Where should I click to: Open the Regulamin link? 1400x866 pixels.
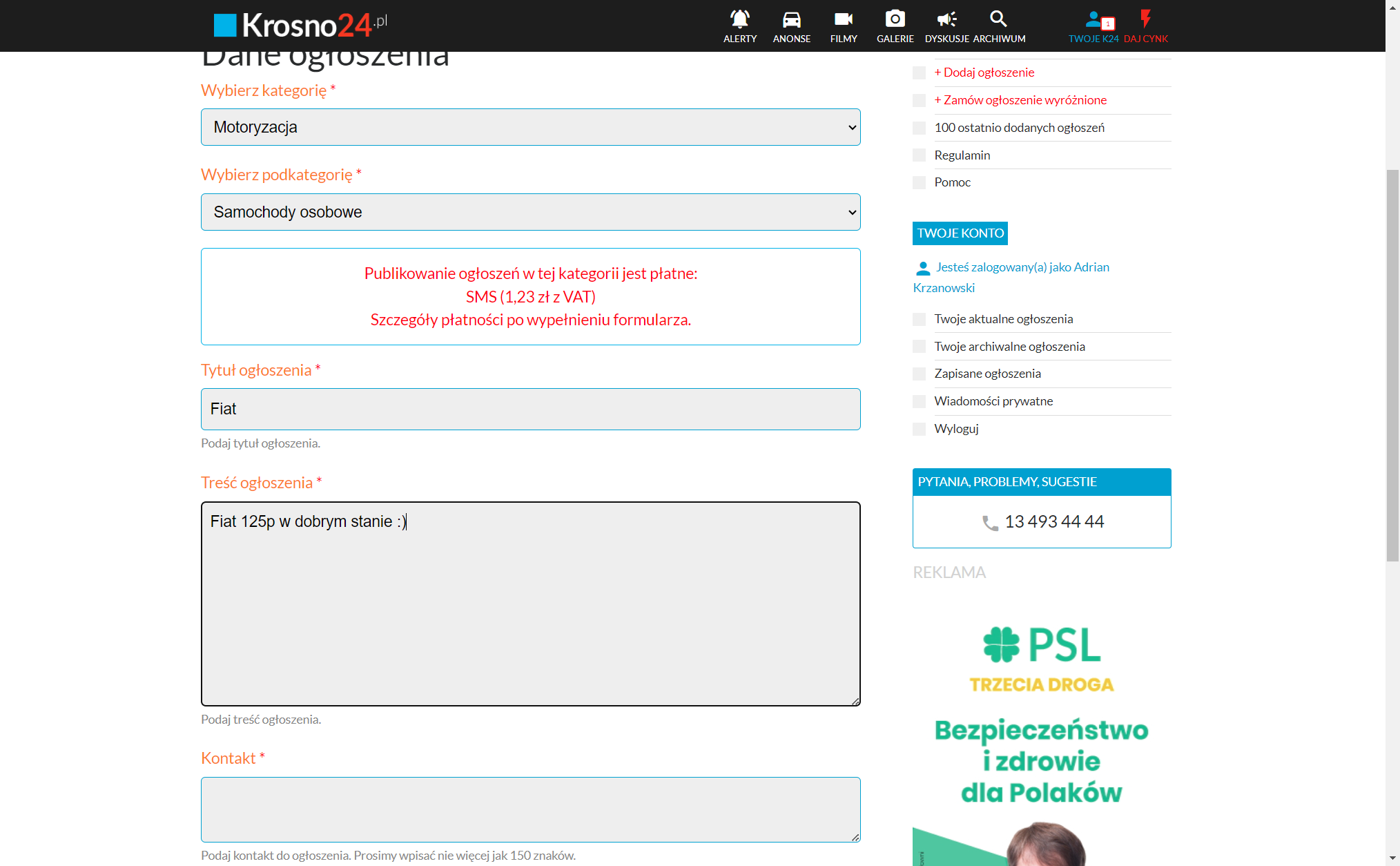962,155
